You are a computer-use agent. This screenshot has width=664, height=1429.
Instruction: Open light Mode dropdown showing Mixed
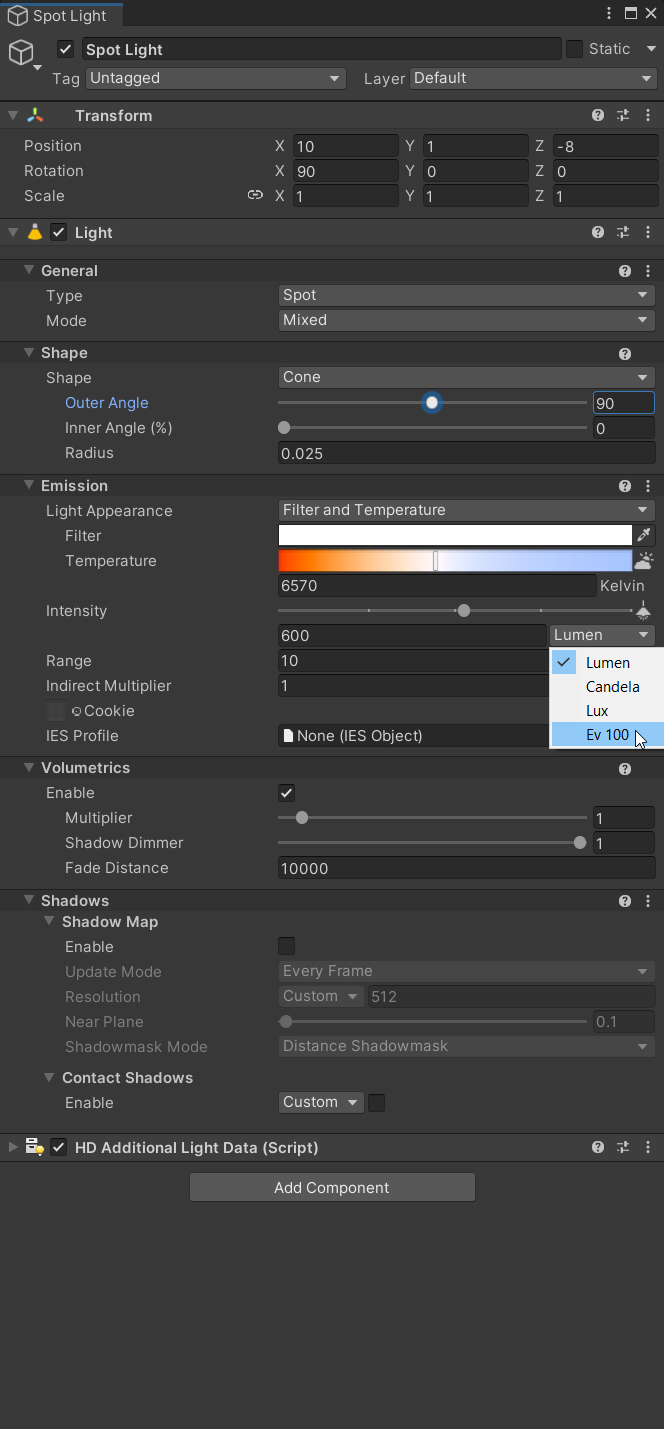click(x=466, y=320)
